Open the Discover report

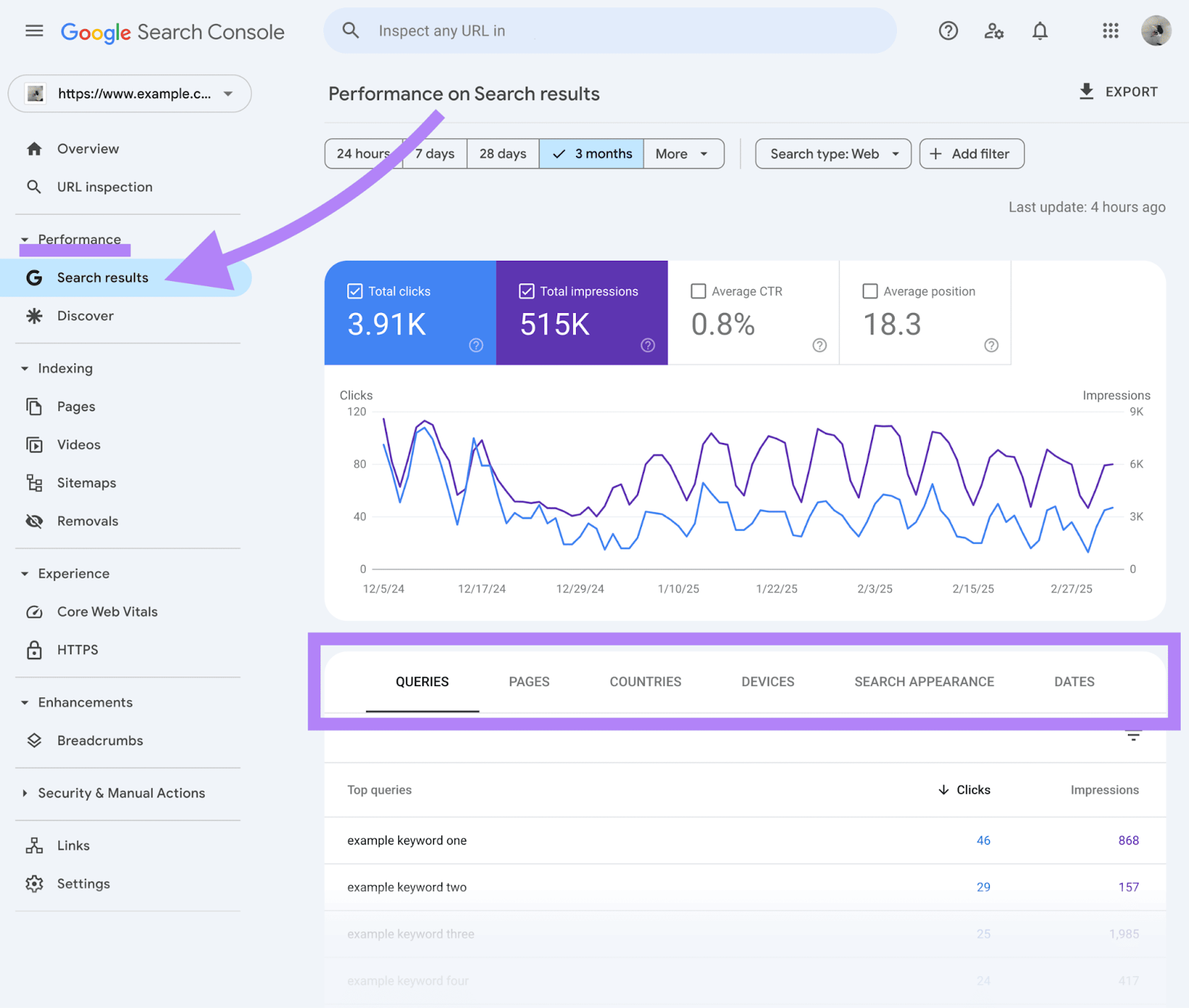(85, 316)
